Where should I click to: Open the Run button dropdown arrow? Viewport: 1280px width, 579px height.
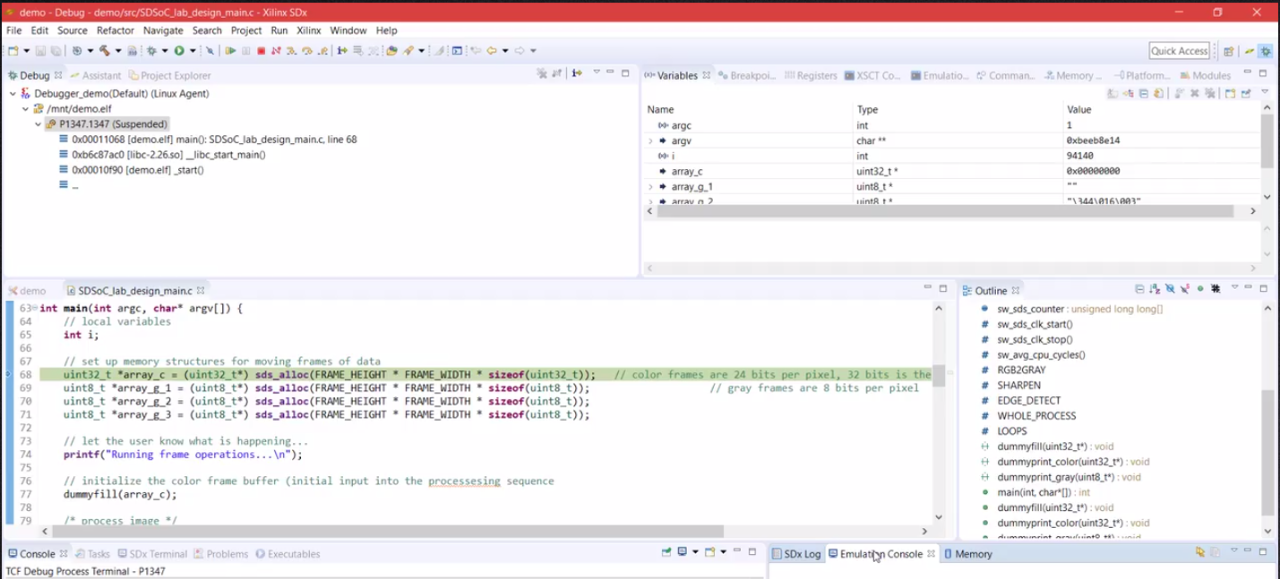pyautogui.click(x=192, y=50)
